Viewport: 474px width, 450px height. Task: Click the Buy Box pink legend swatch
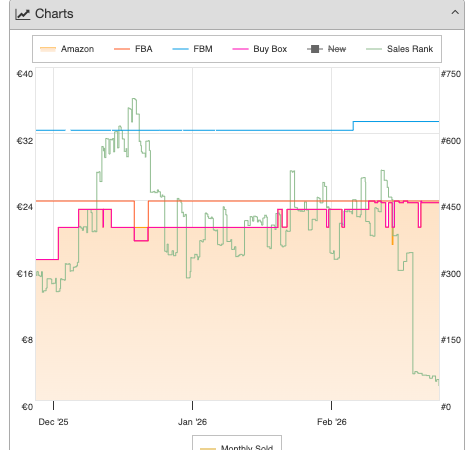pos(240,49)
